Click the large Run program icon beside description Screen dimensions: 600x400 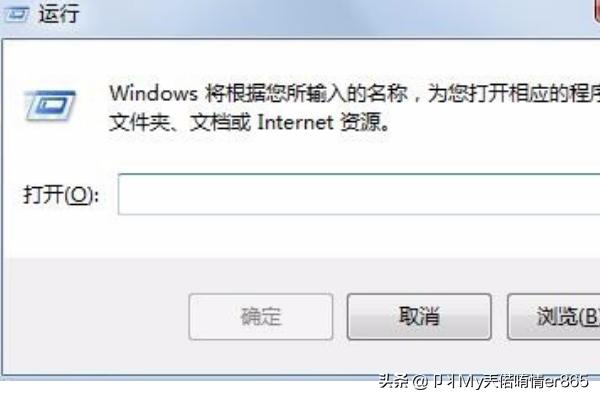coord(50,105)
